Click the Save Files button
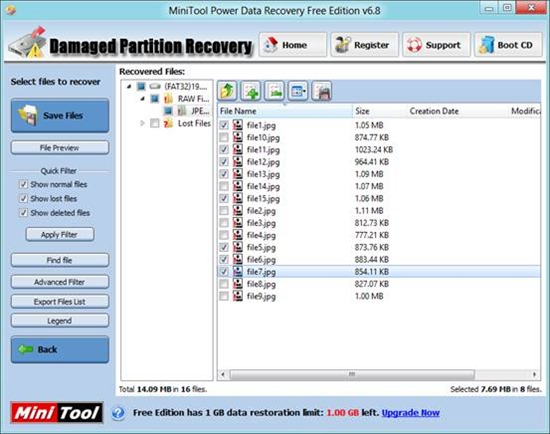550x434 pixels. [x=60, y=115]
